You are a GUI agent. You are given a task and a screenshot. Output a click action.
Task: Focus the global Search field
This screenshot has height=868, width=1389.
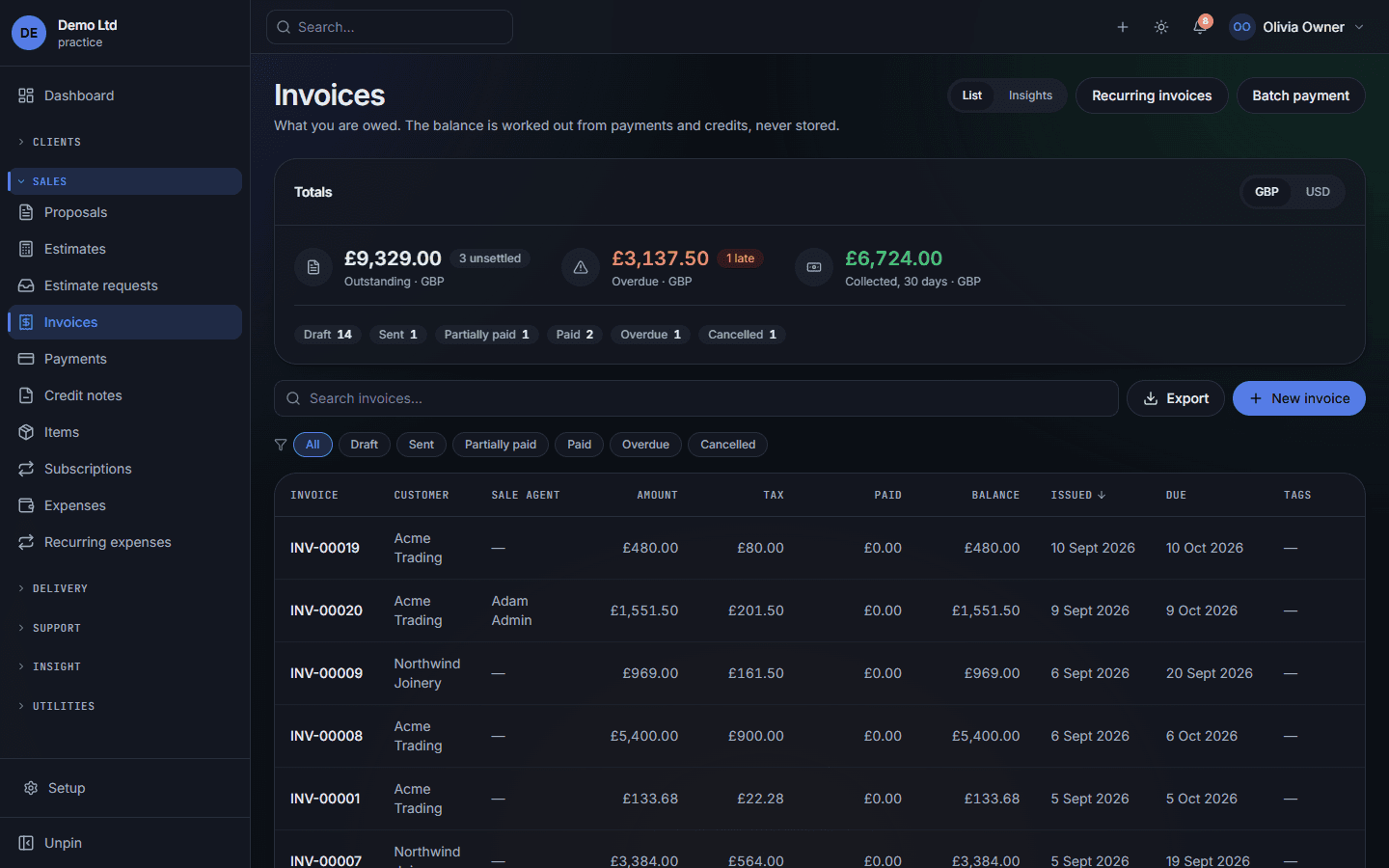(x=390, y=27)
